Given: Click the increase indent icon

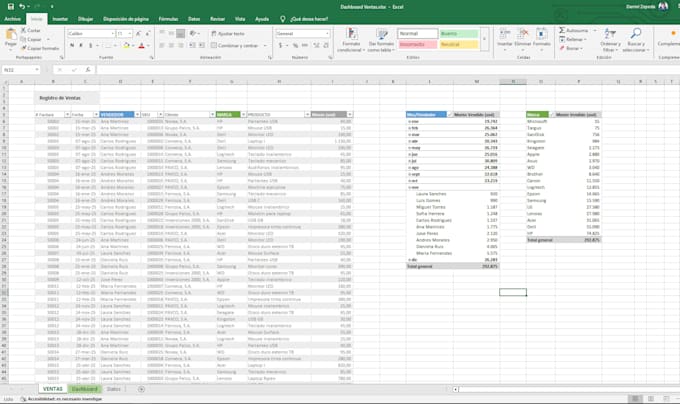Looking at the screenshot, I should [x=202, y=45].
